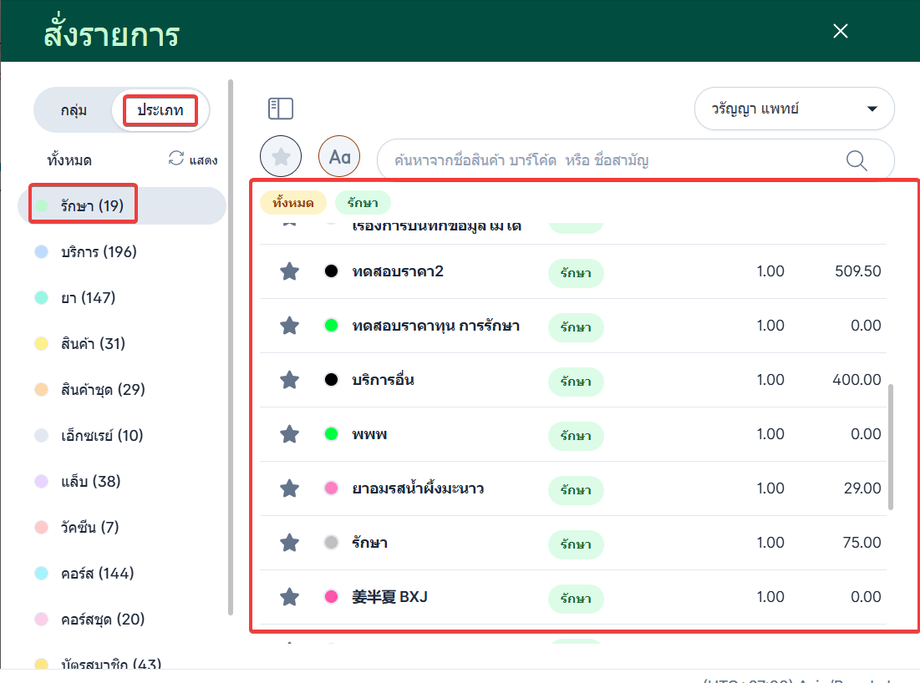Focus the product name or barcode search field
The image size is (920, 683).
[x=635, y=160]
